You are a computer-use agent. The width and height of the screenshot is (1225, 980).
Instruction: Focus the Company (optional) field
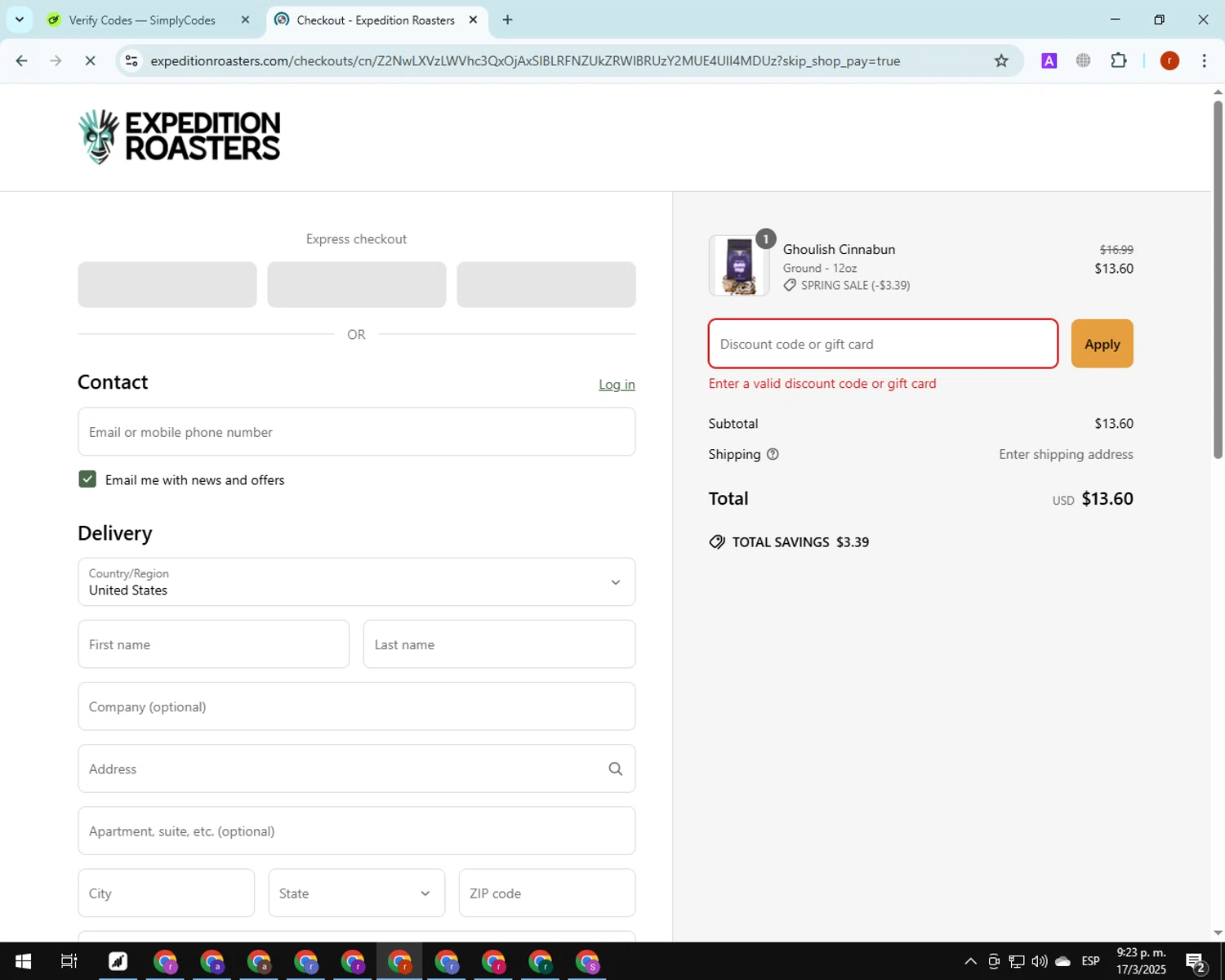tap(356, 706)
